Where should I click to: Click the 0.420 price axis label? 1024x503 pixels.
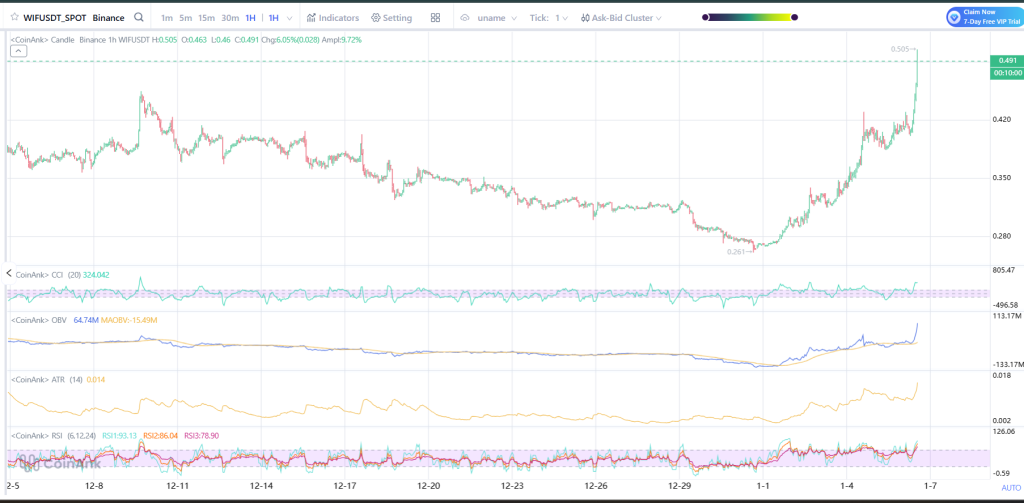click(x=1004, y=120)
